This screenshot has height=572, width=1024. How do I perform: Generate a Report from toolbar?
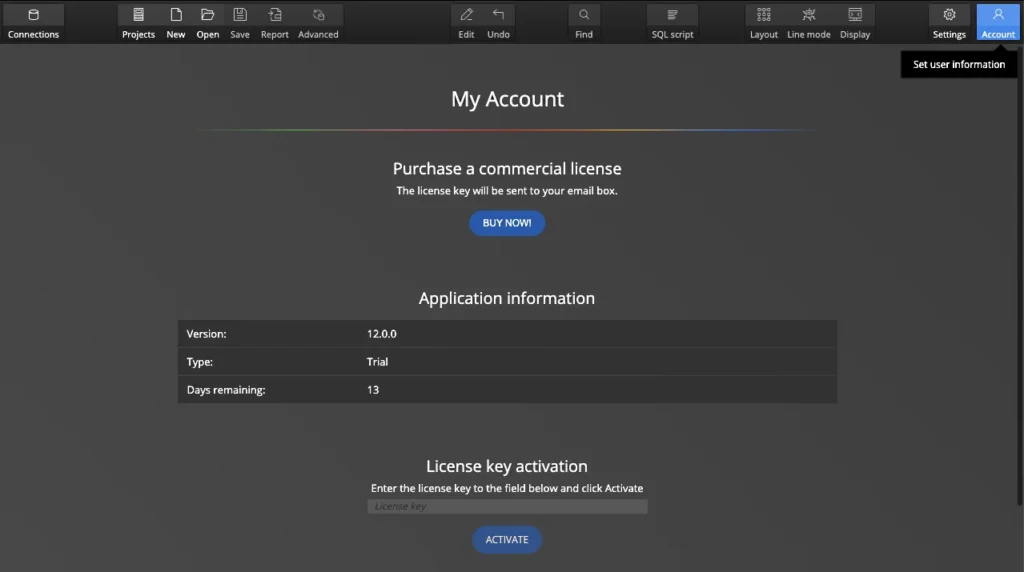(x=275, y=21)
